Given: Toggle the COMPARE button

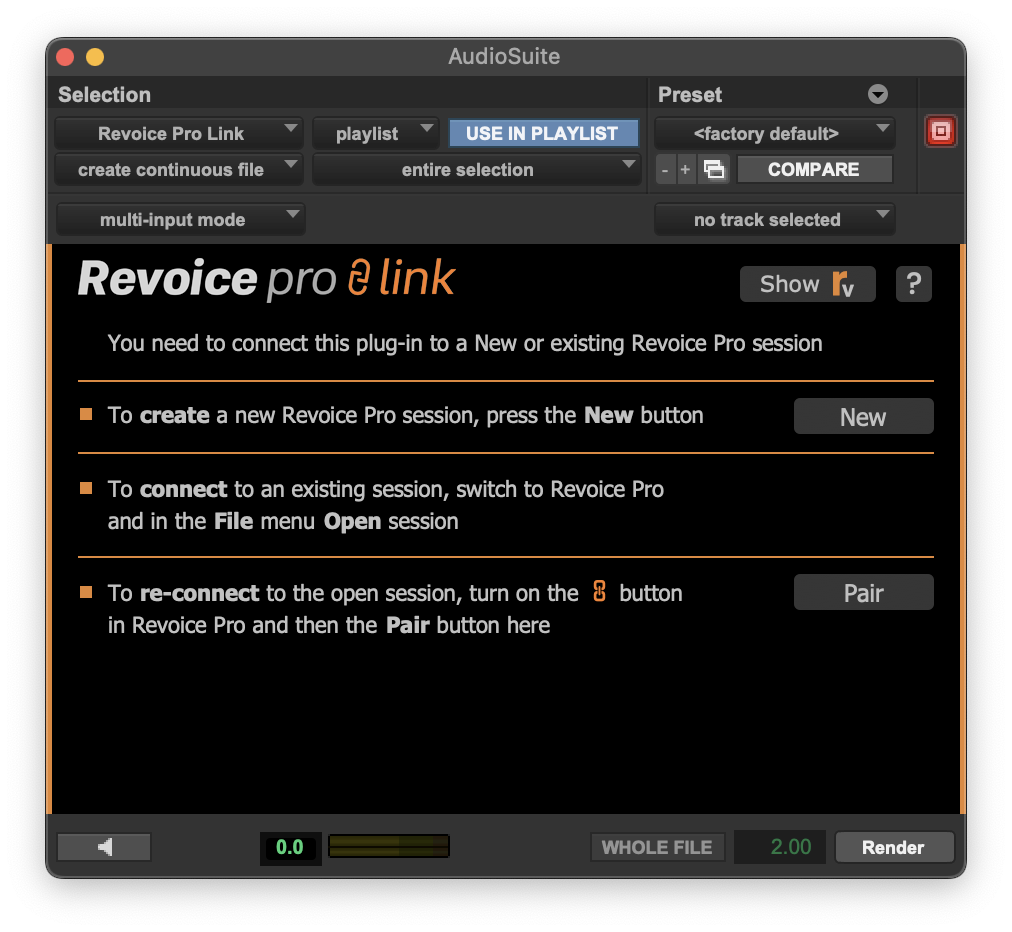Looking at the screenshot, I should 813,170.
